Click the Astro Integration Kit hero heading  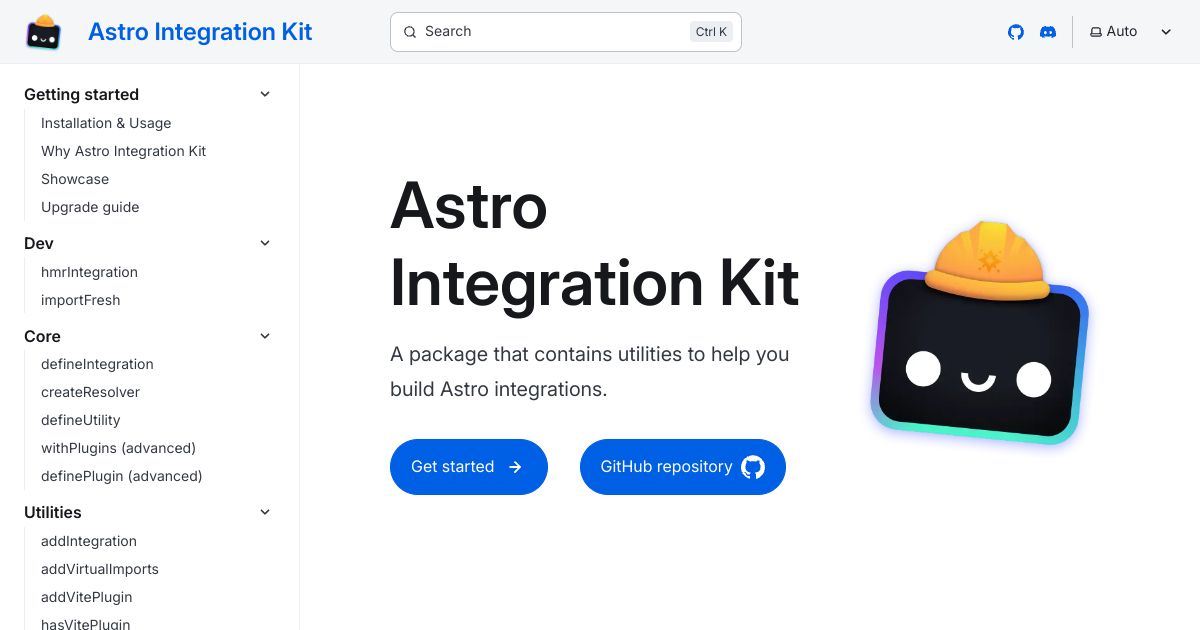(x=594, y=244)
